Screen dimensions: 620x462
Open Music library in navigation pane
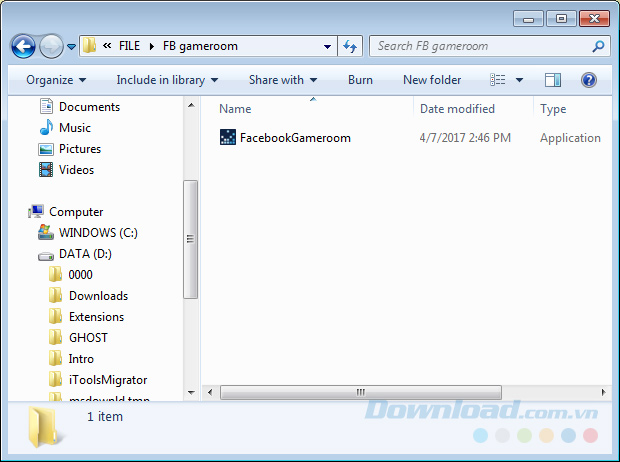pyautogui.click(x=75, y=128)
